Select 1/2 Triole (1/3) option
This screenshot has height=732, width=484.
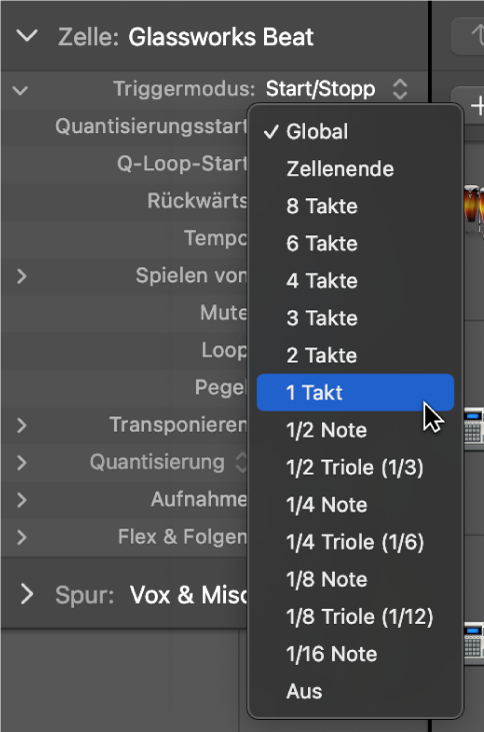tap(355, 467)
